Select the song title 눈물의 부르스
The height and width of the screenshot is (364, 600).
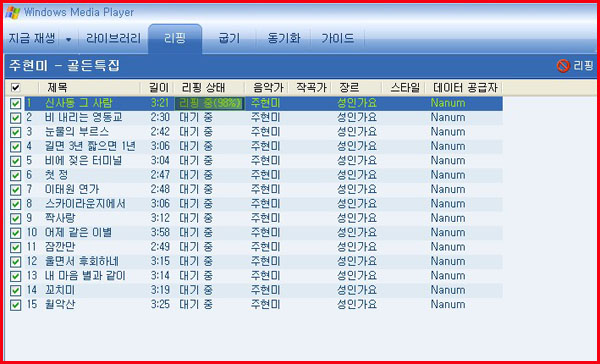pyautogui.click(x=77, y=132)
